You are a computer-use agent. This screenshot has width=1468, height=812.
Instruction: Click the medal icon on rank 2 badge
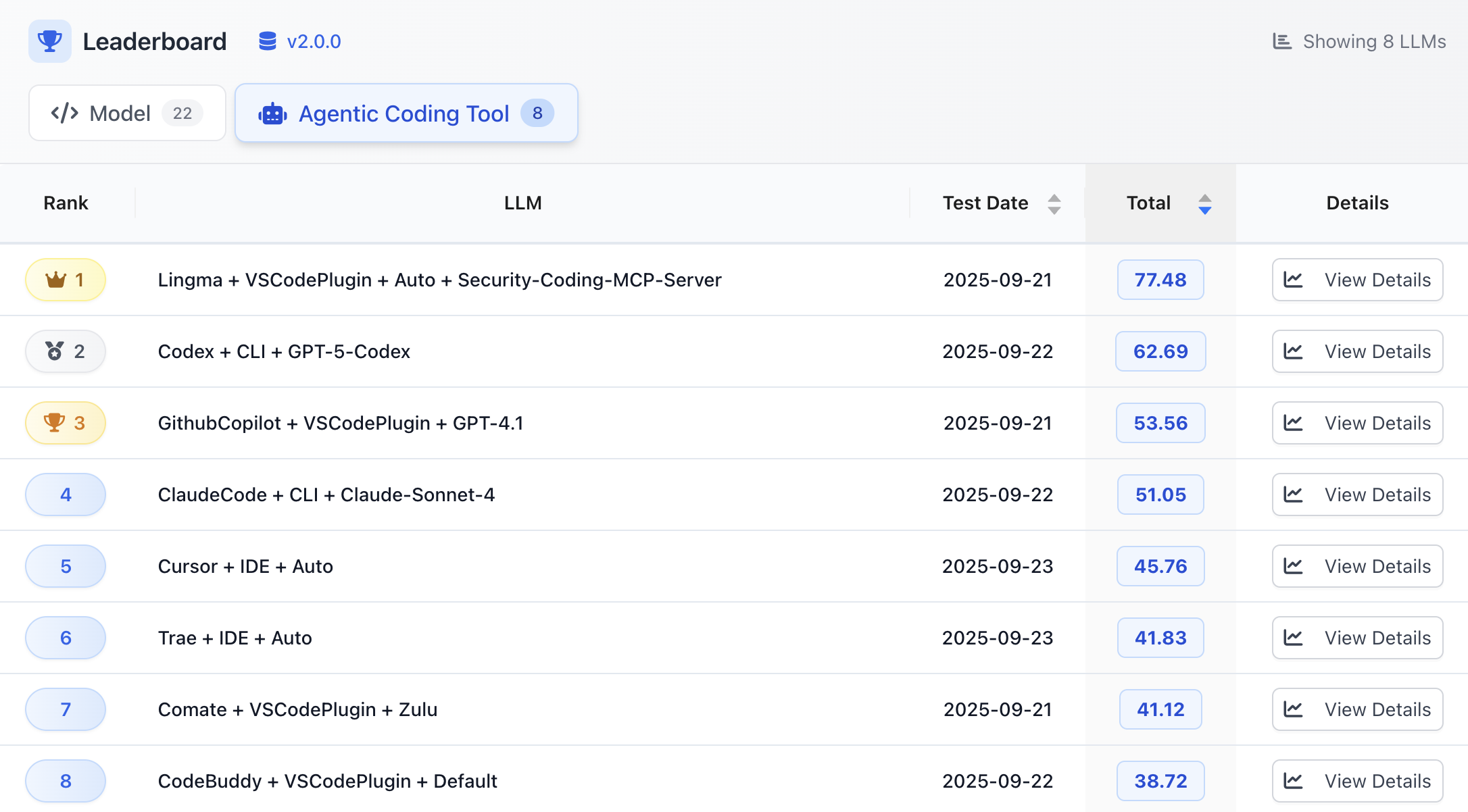pos(55,351)
